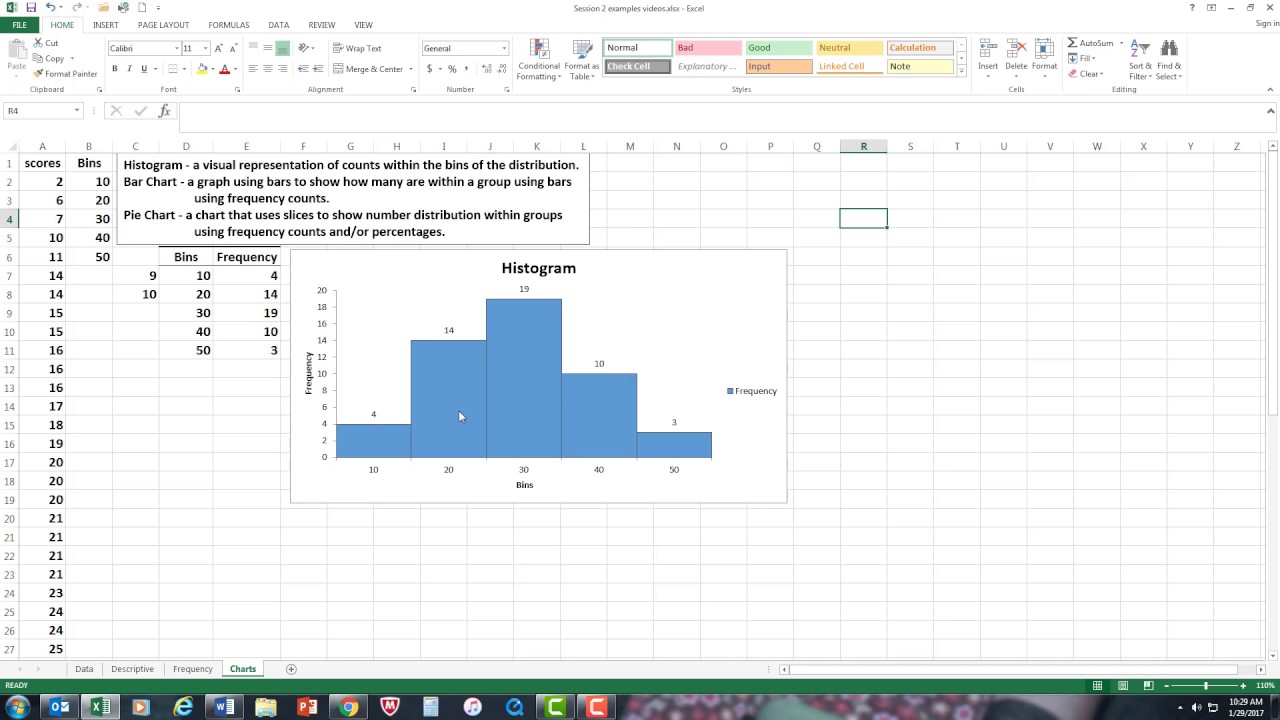Image resolution: width=1280 pixels, height=720 pixels.
Task: Click the Save icon in Quick Access toolbar
Action: click(31, 8)
